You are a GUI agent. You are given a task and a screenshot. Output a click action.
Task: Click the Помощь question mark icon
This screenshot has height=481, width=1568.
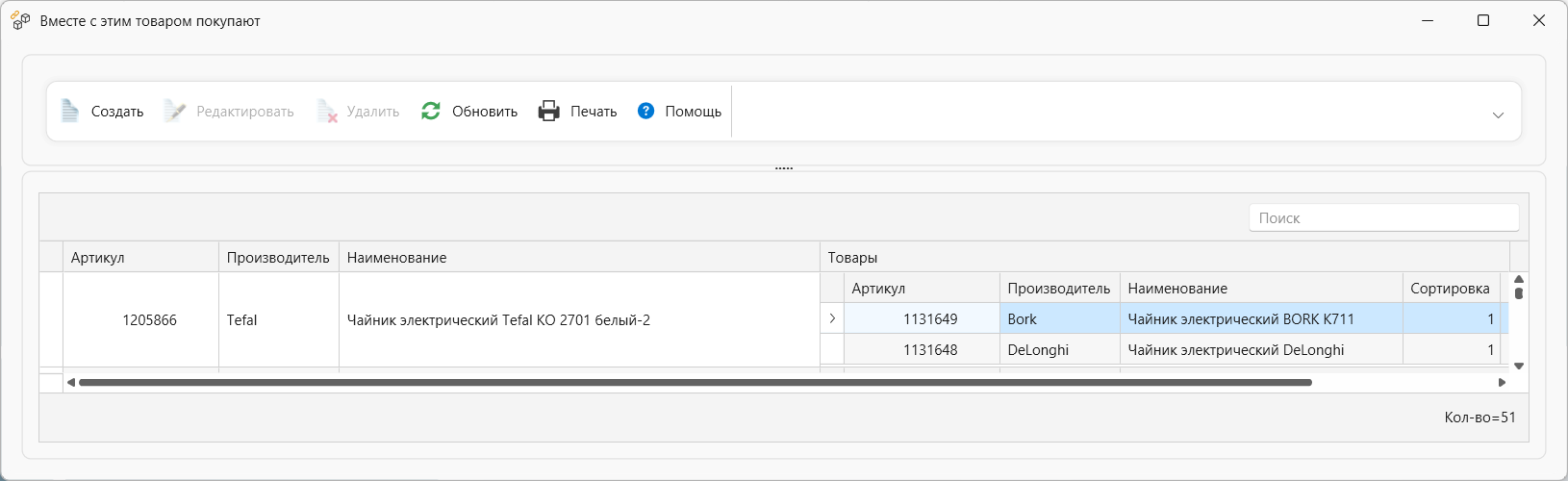click(646, 112)
